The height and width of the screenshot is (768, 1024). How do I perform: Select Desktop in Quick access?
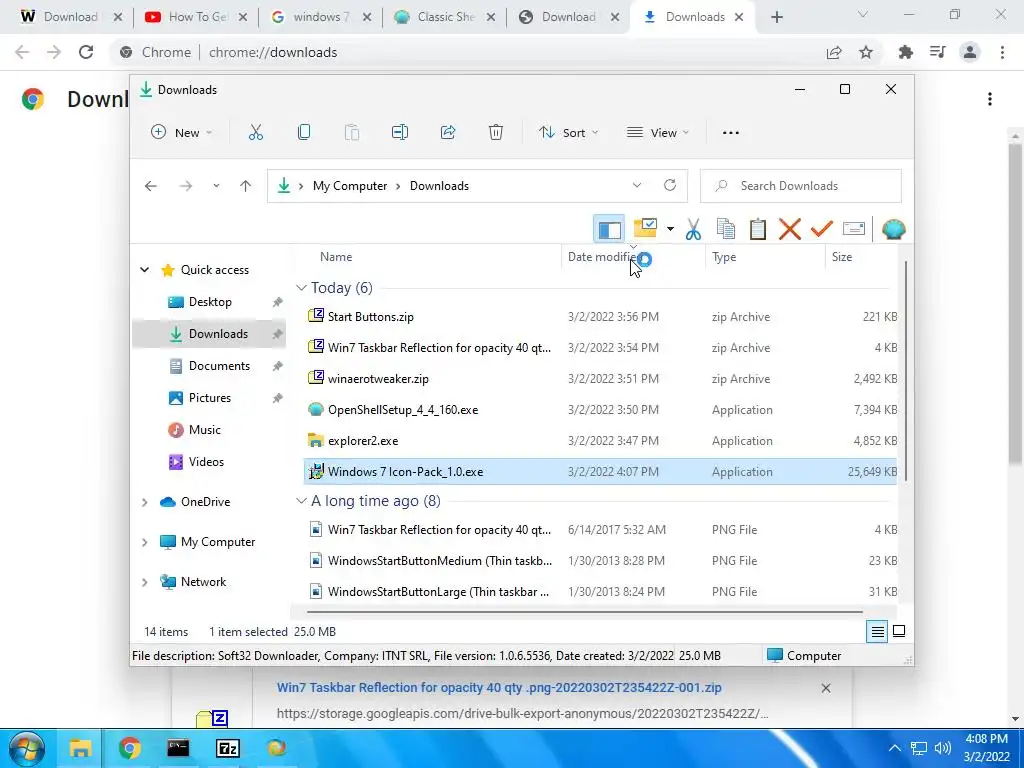click(x=210, y=302)
